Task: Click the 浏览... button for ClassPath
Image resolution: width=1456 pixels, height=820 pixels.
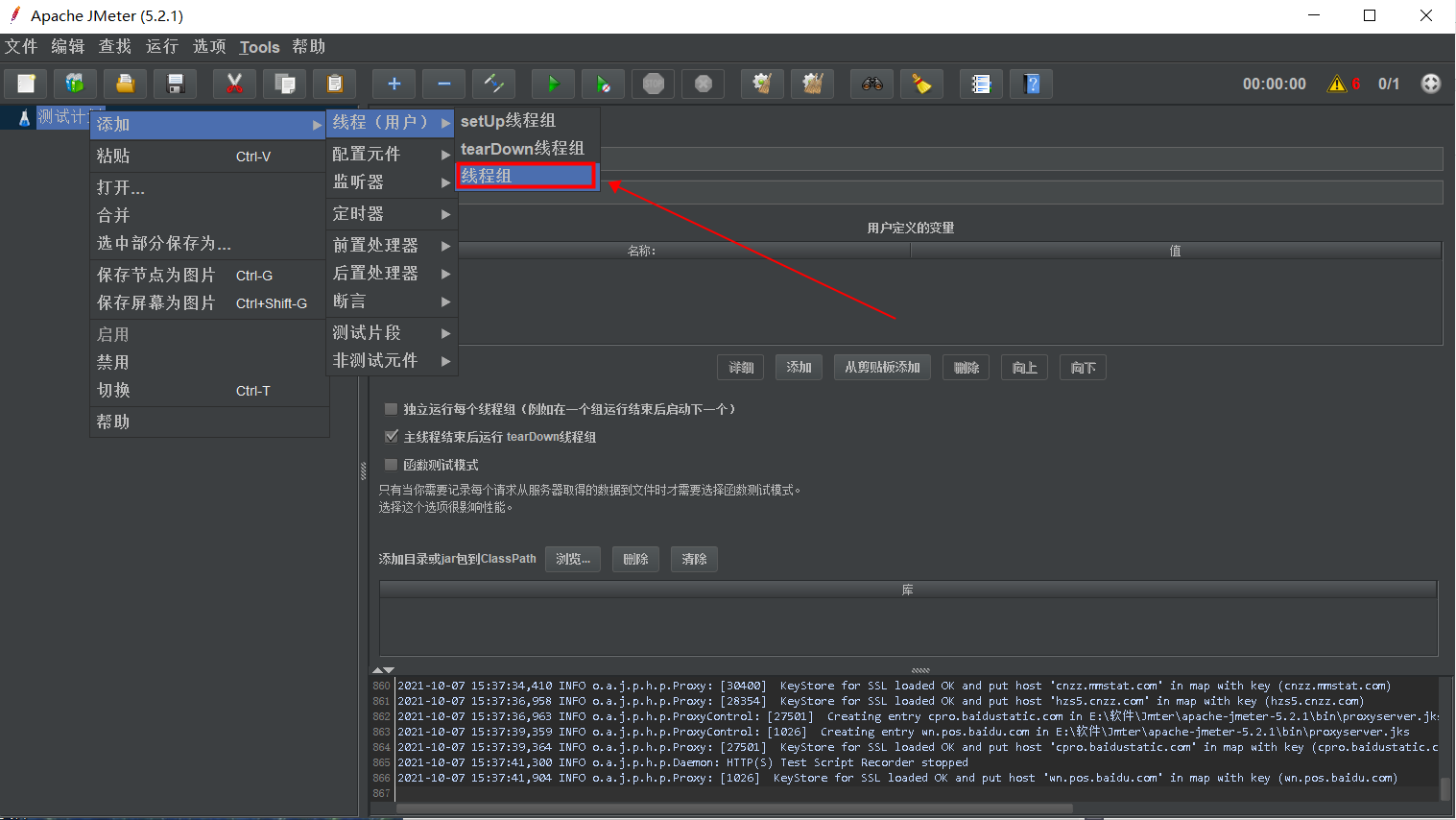Action: click(x=573, y=559)
